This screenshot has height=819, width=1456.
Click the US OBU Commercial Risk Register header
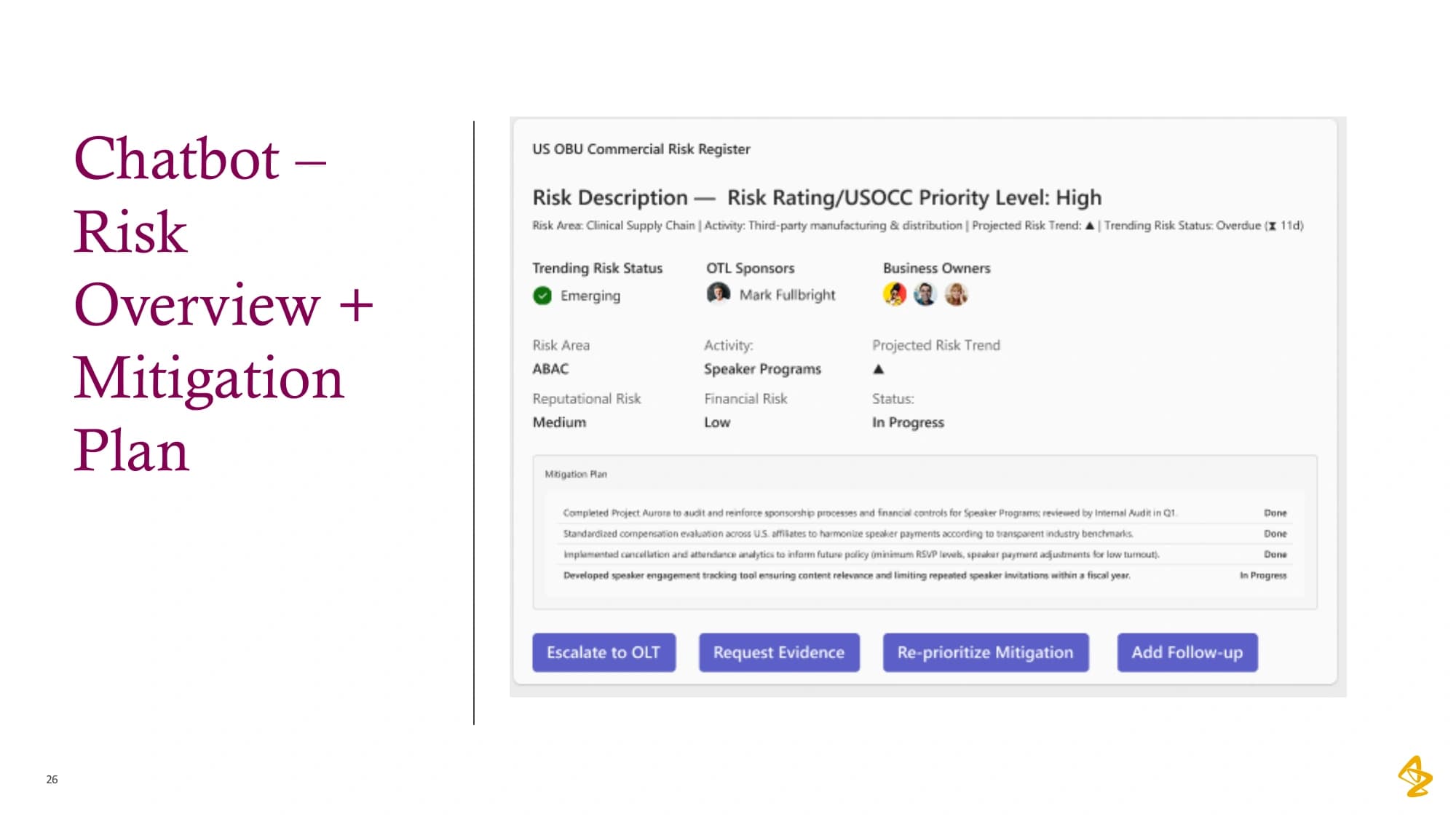pyautogui.click(x=641, y=149)
